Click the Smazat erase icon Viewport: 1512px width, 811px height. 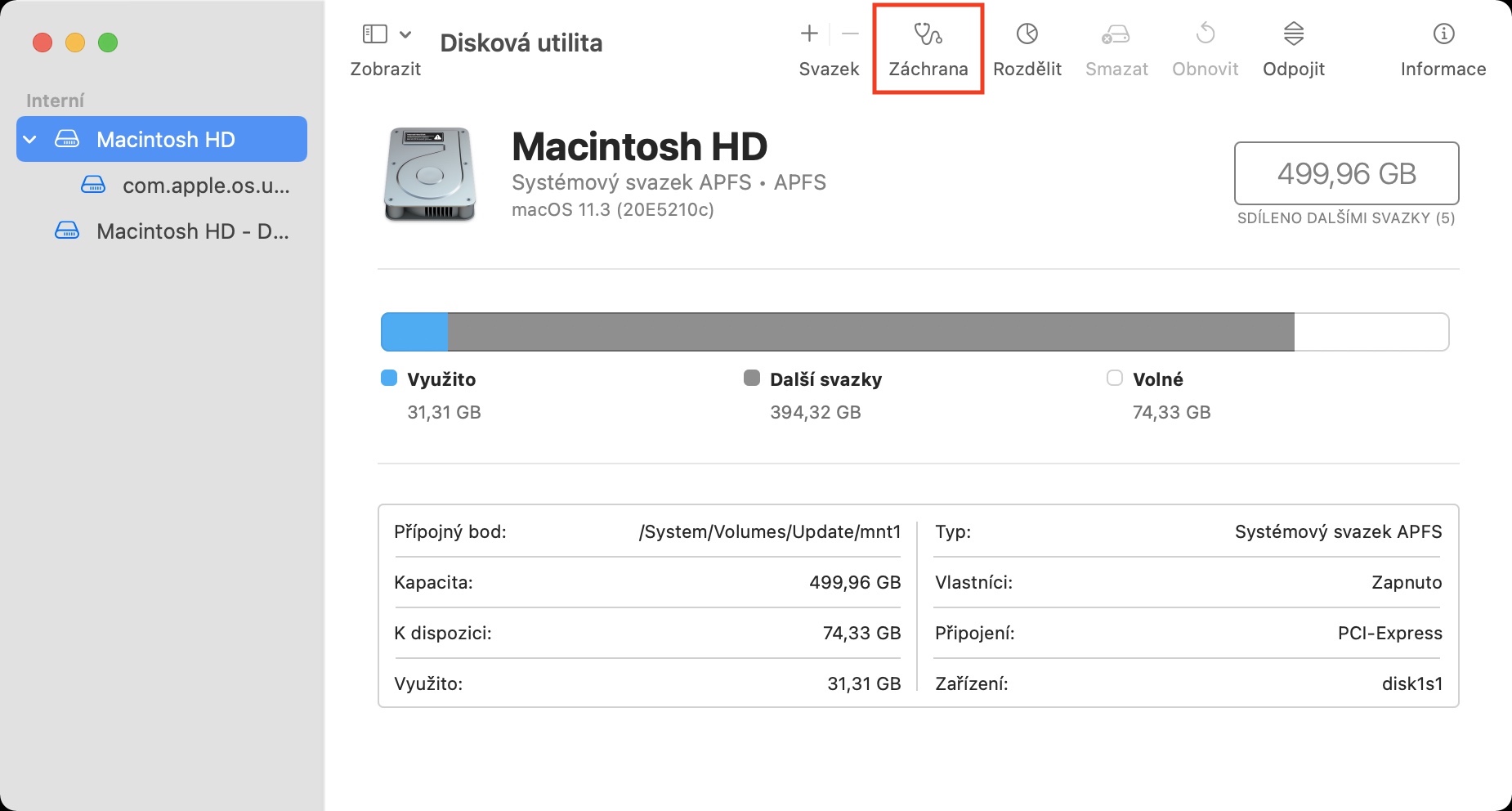click(1116, 34)
